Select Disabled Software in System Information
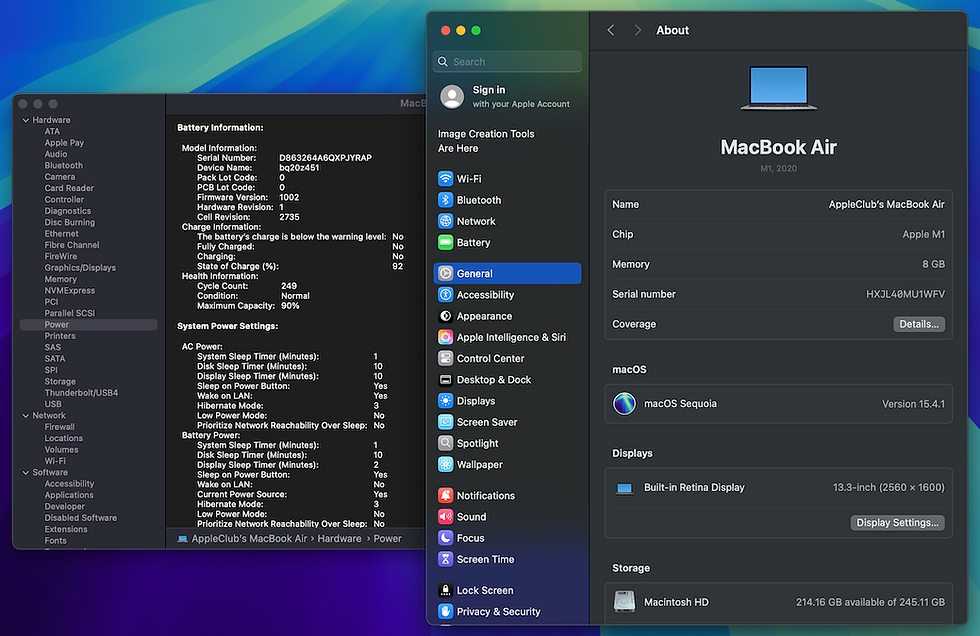Screen dimensions: 980x636 (80, 518)
